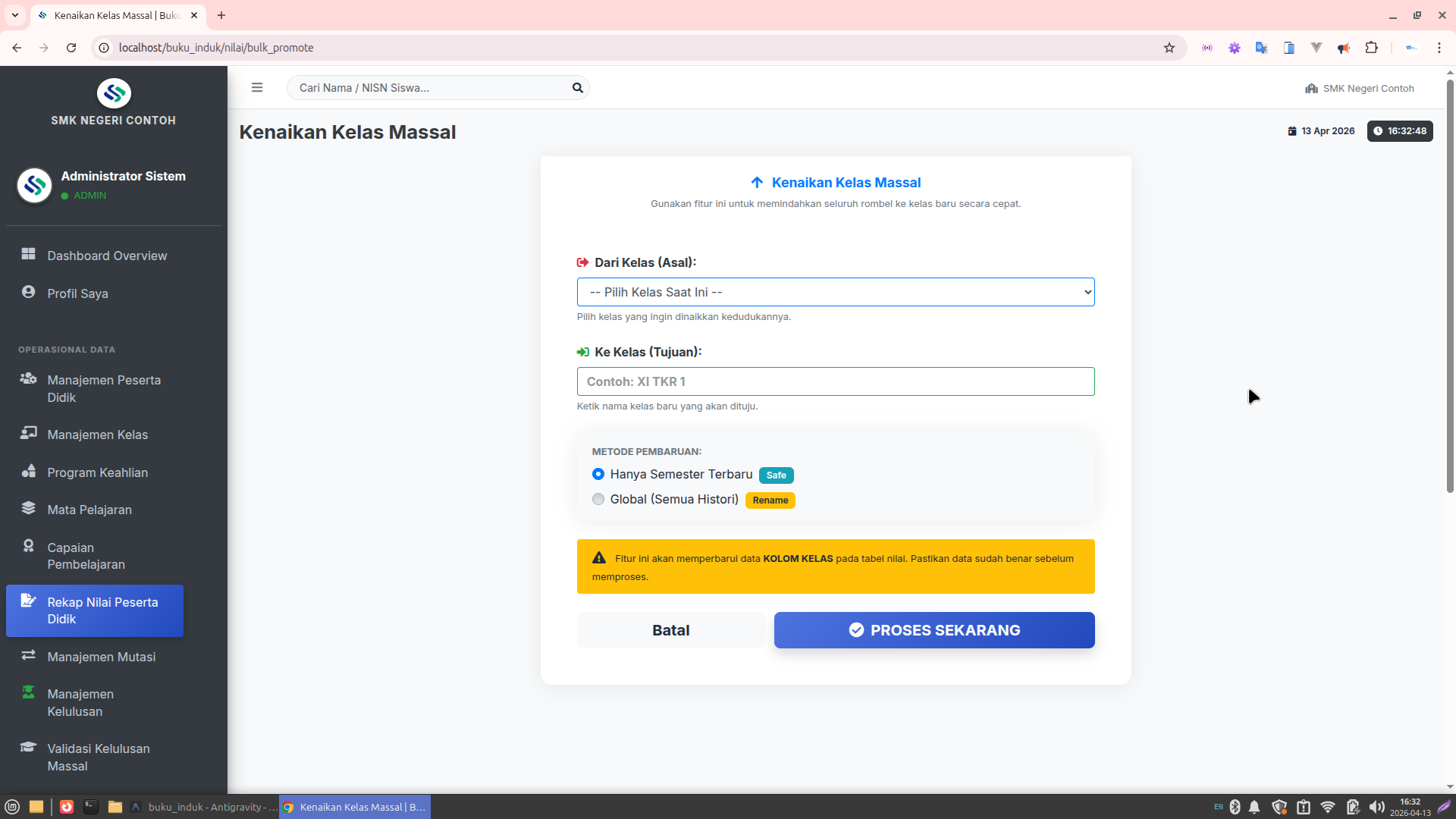This screenshot has width=1456, height=819.
Task: Click the Manajemen Kelulusan graduate icon
Action: [x=29, y=692]
